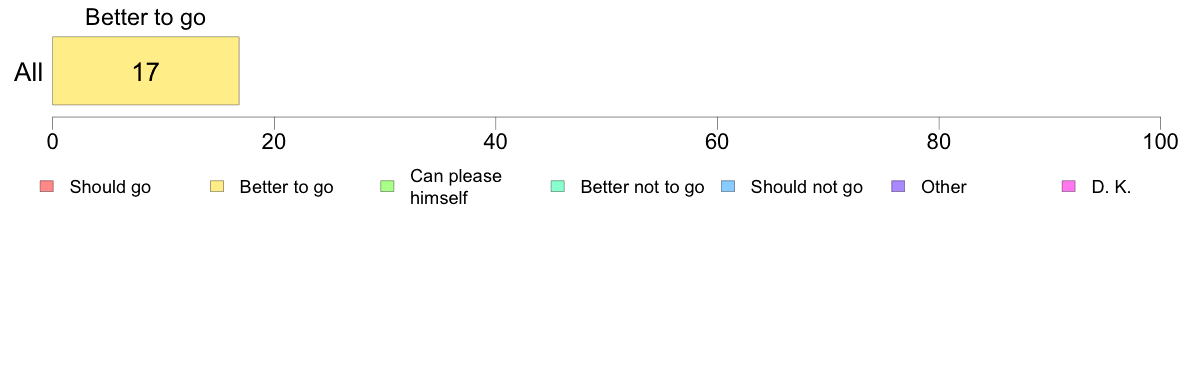Click the Should go legend label
The width and height of the screenshot is (1188, 368).
[110, 187]
